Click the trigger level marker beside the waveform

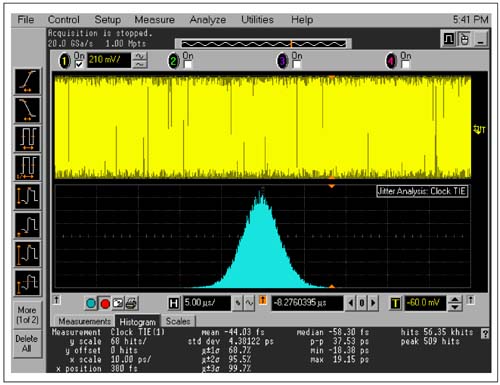(x=479, y=129)
